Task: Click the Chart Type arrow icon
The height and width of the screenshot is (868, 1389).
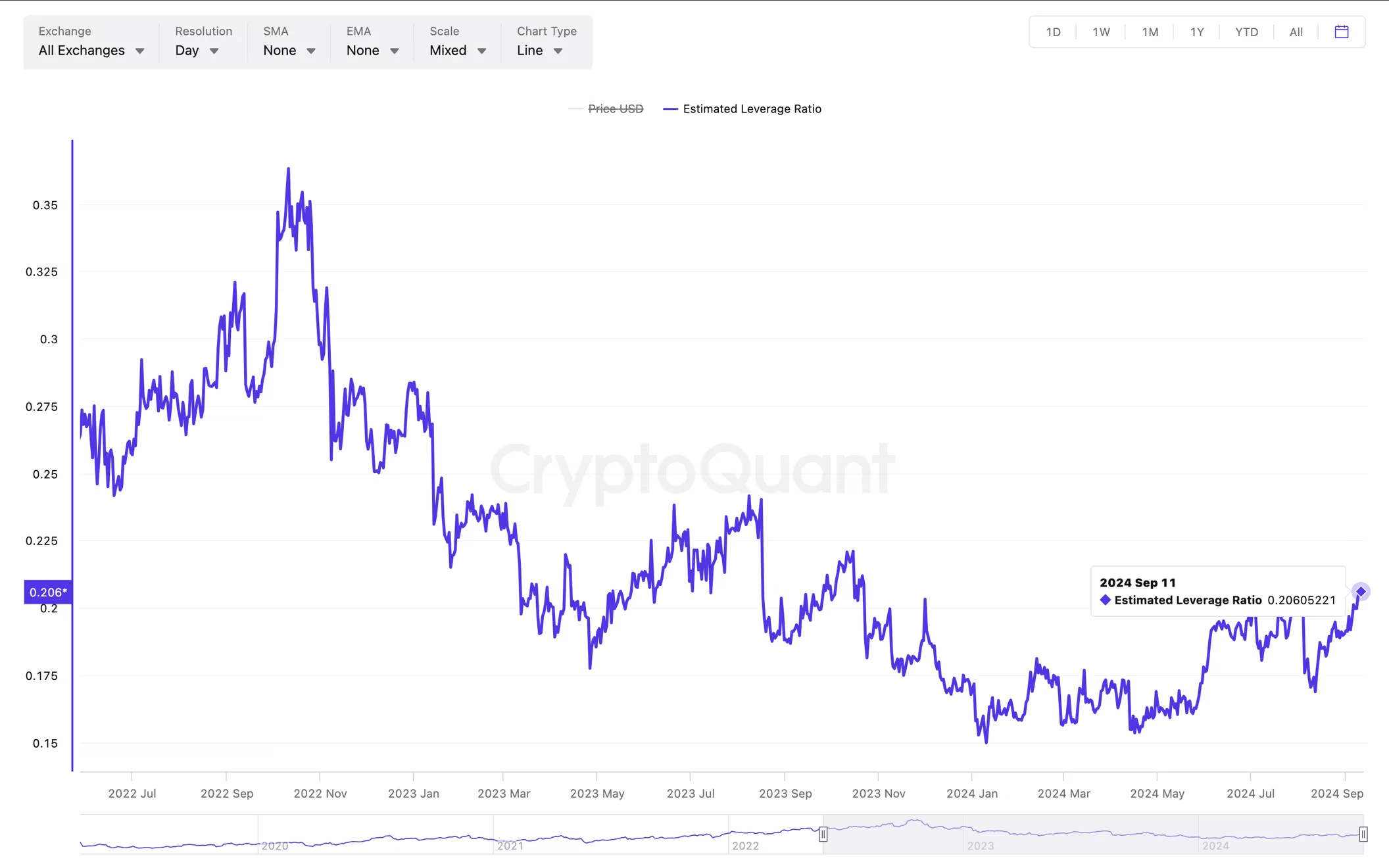Action: click(558, 51)
